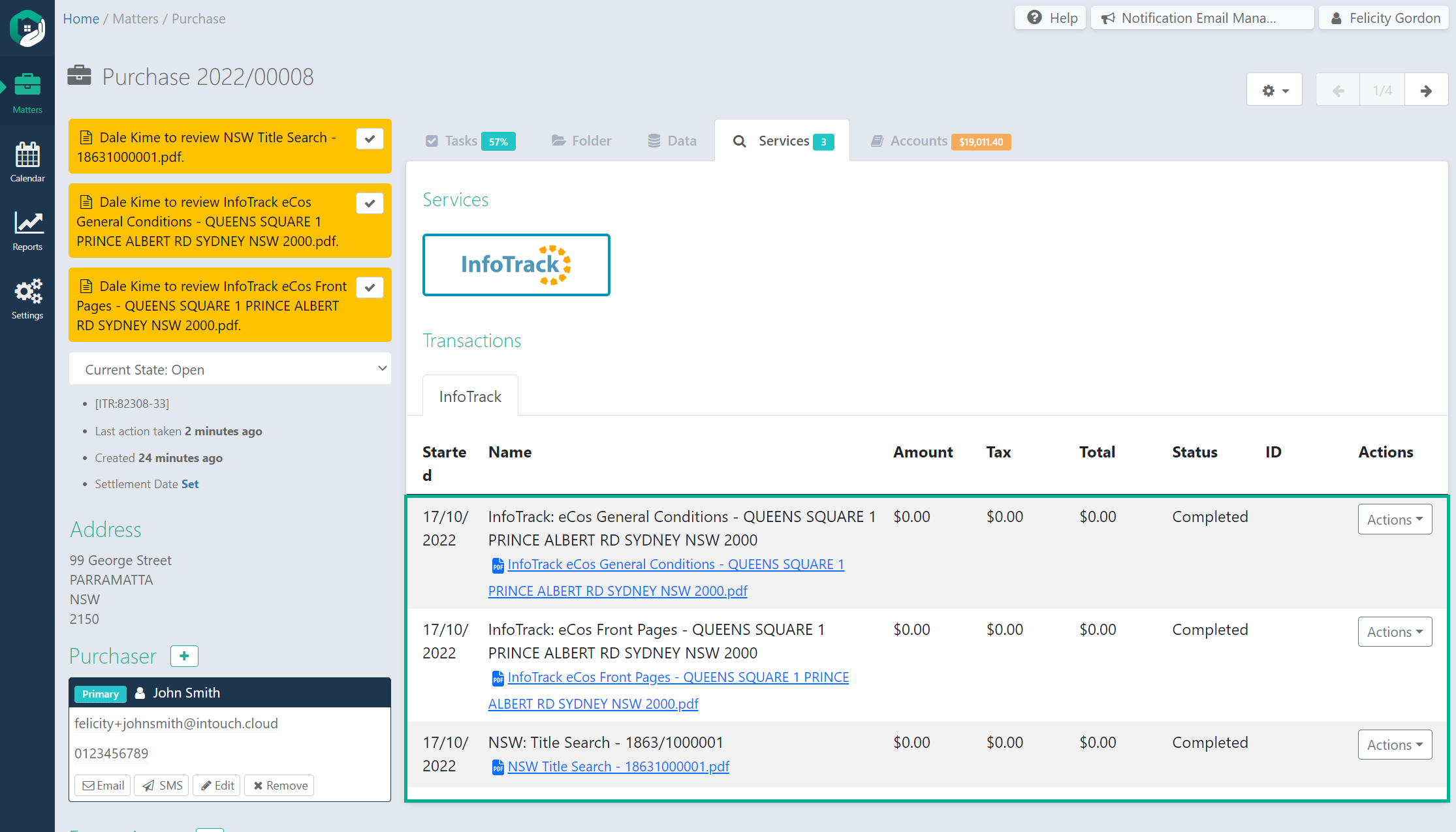Go to next matter arrow
1456x832 pixels.
pyautogui.click(x=1426, y=90)
